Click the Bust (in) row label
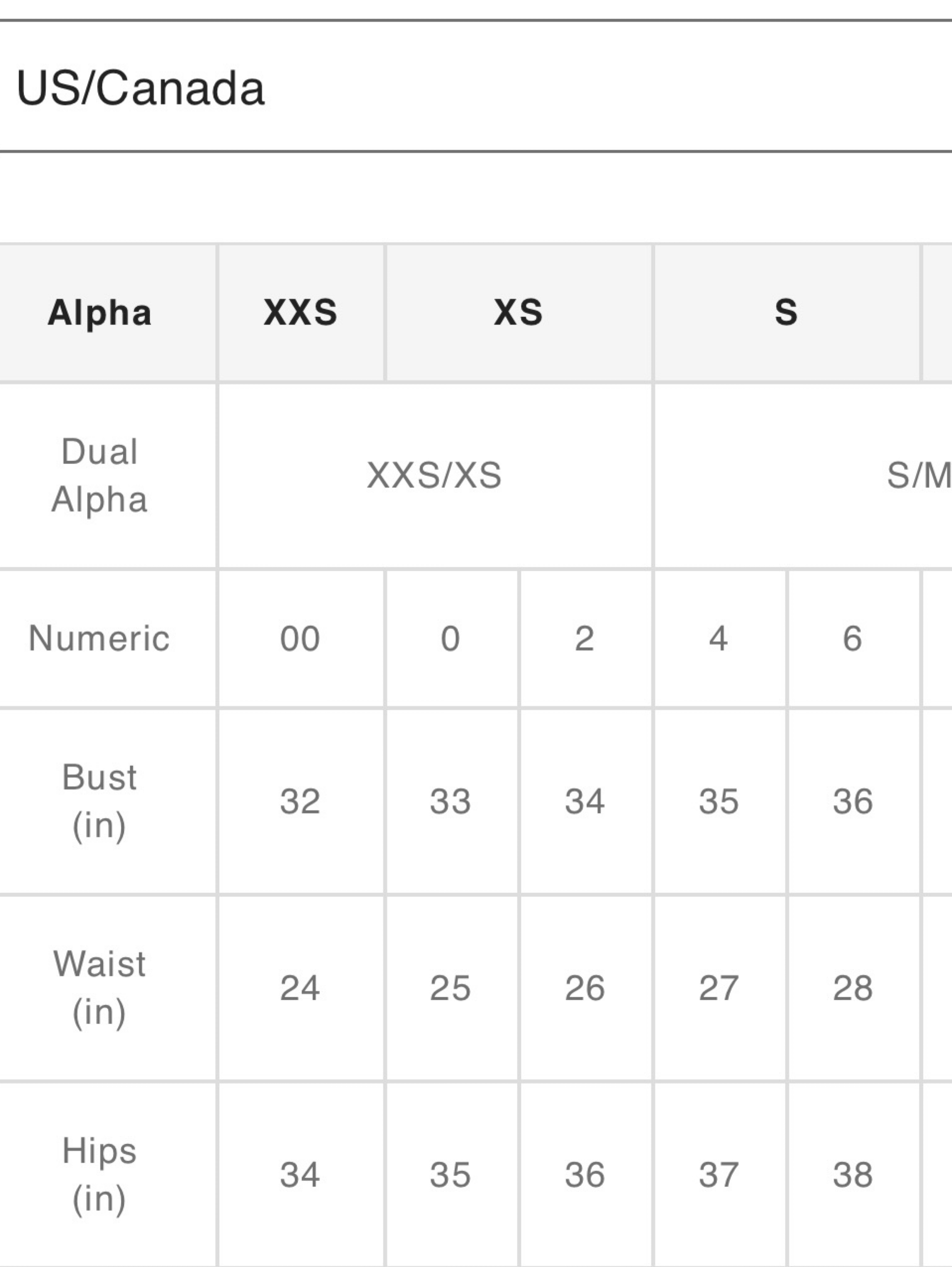Image resolution: width=952 pixels, height=1267 pixels. coord(100,801)
